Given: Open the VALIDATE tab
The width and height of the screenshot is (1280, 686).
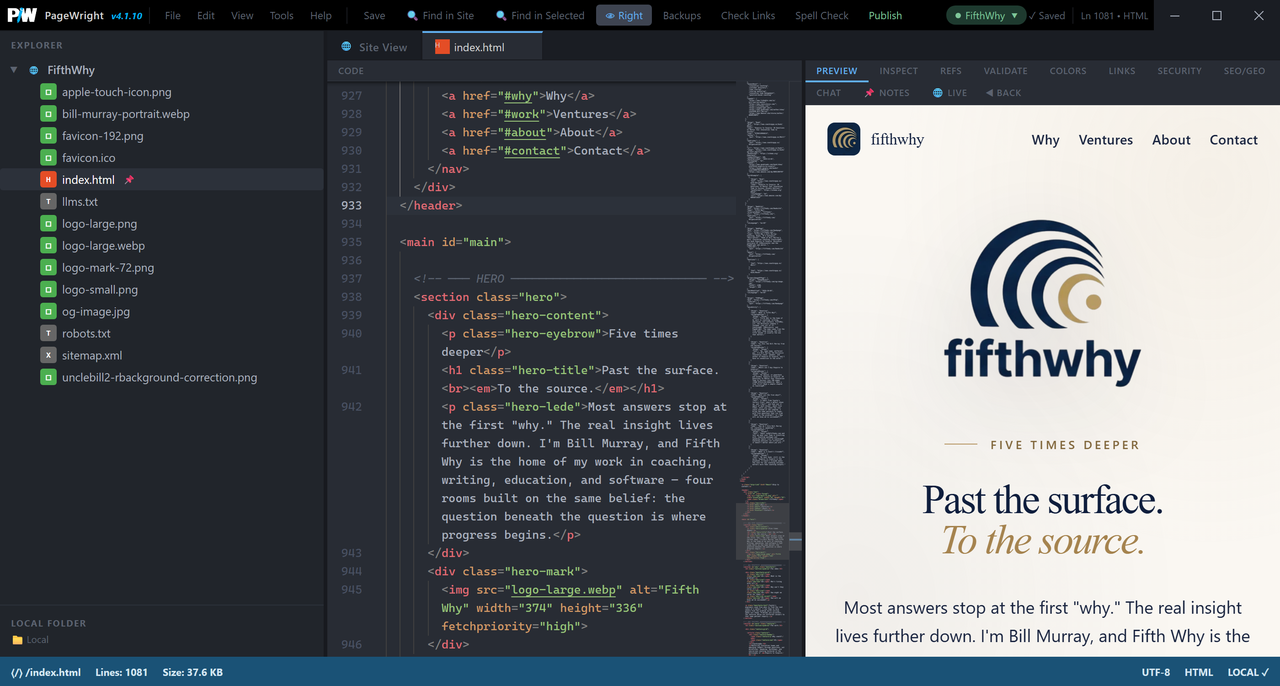Looking at the screenshot, I should click(1006, 71).
